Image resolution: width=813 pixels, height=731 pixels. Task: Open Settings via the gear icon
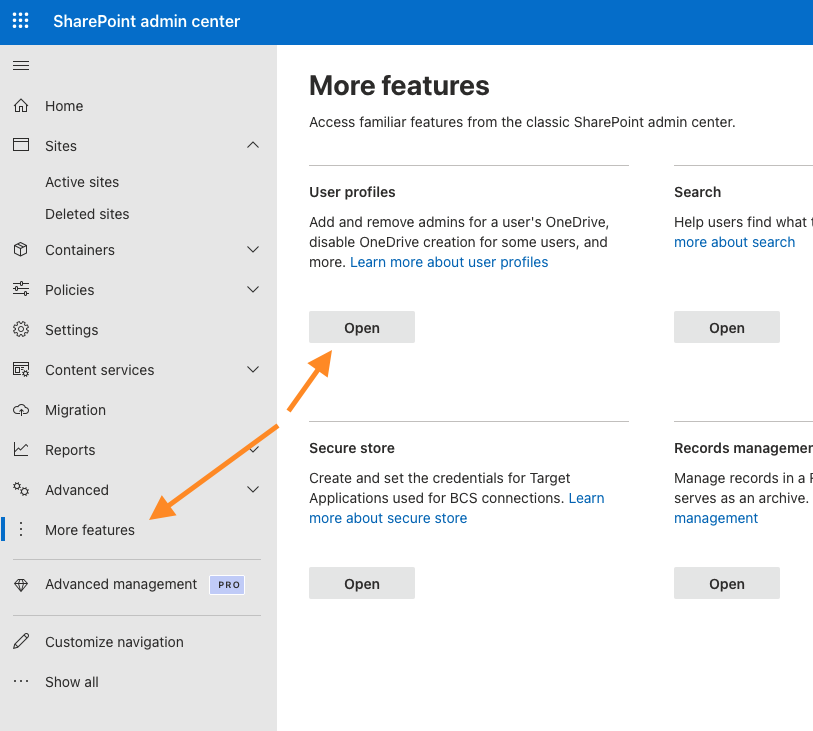21,329
